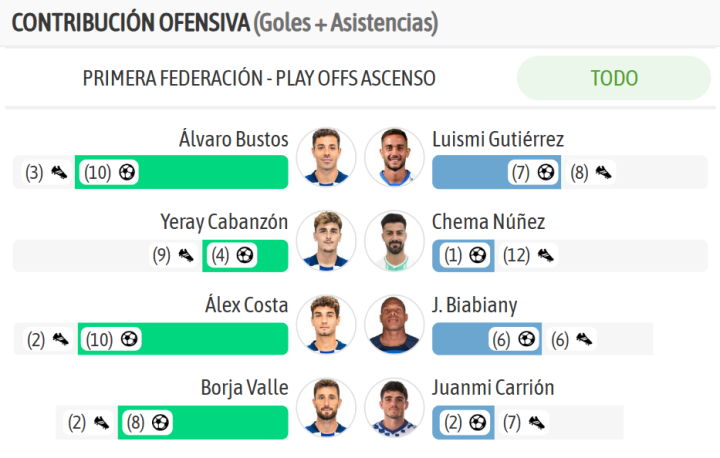Screen dimensions: 720x458
Task: Click Chema Núñez's name link
Action: [489, 222]
